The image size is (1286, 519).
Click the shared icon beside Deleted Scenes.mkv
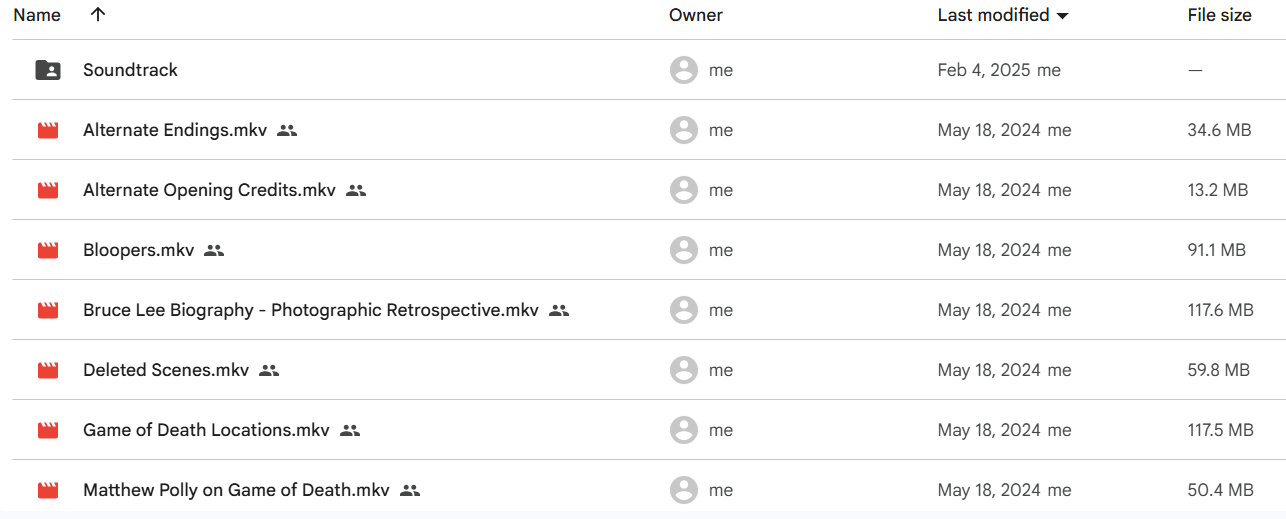[269, 370]
